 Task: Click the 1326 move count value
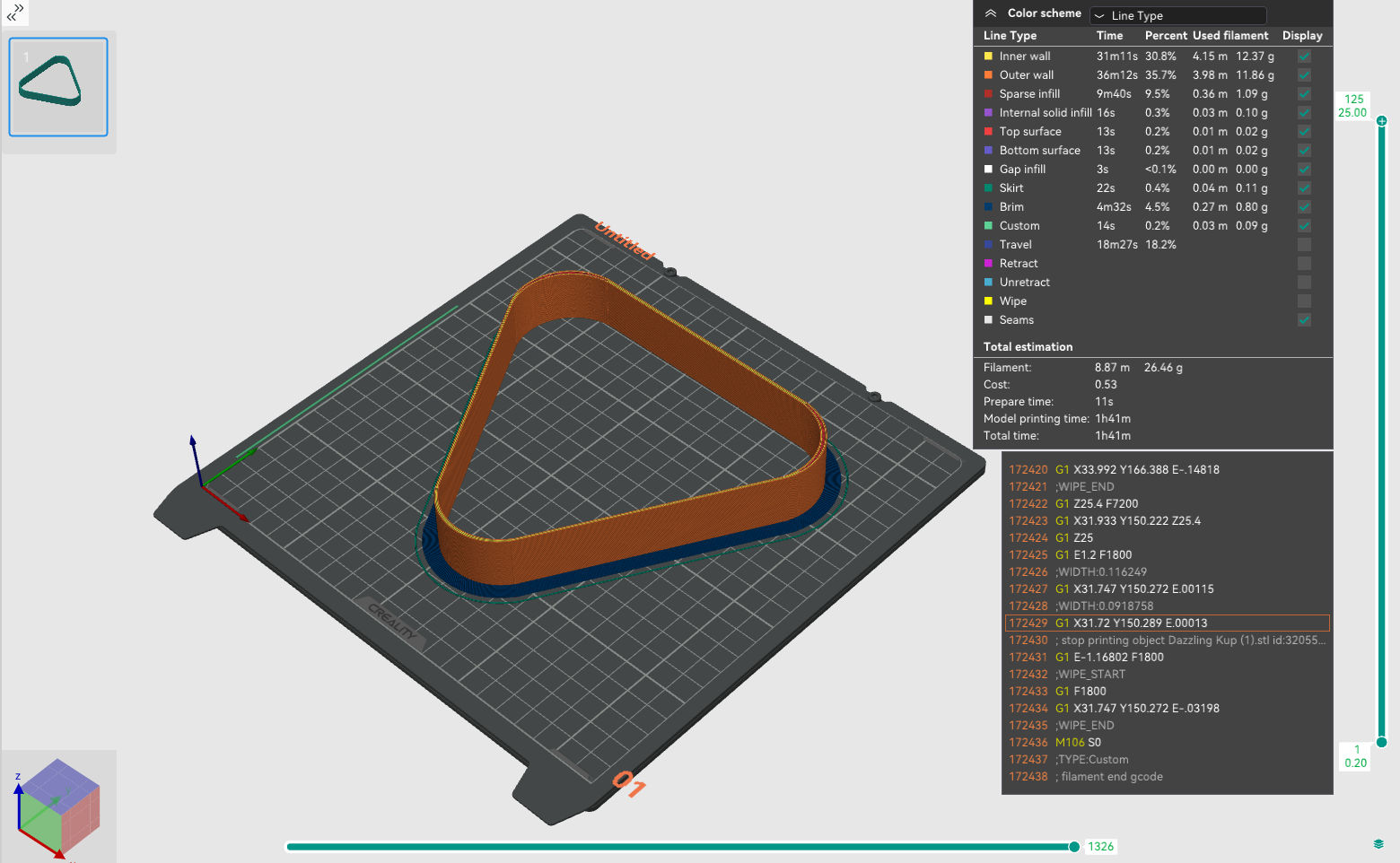point(1100,847)
